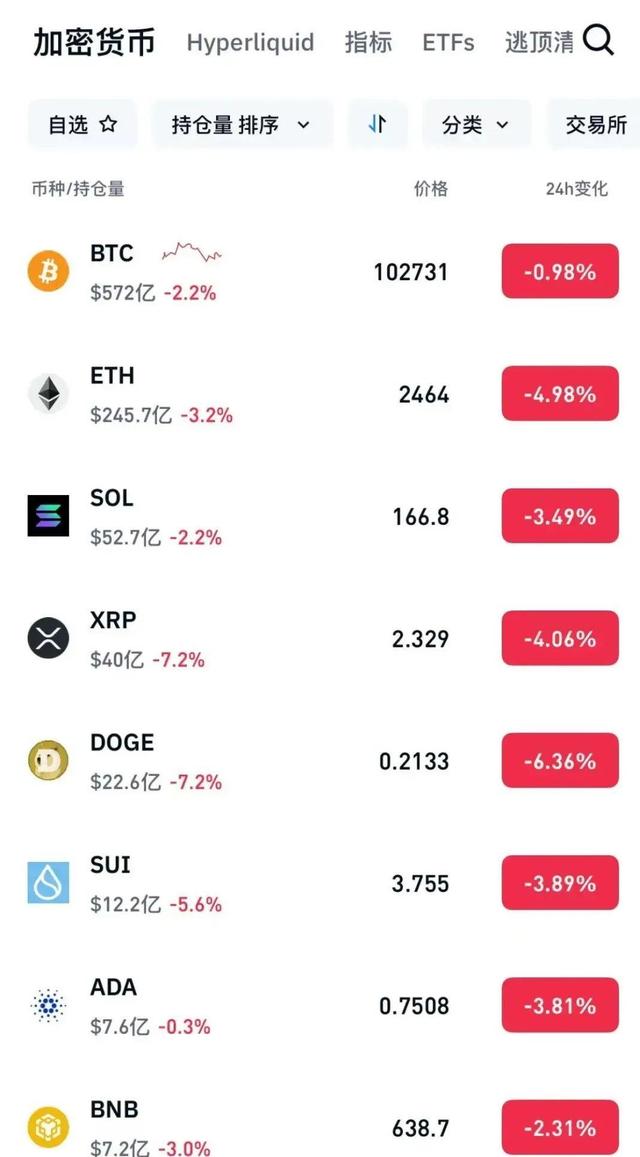The height and width of the screenshot is (1157, 640).
Task: Tap the Solana logo icon
Action: click(x=48, y=516)
